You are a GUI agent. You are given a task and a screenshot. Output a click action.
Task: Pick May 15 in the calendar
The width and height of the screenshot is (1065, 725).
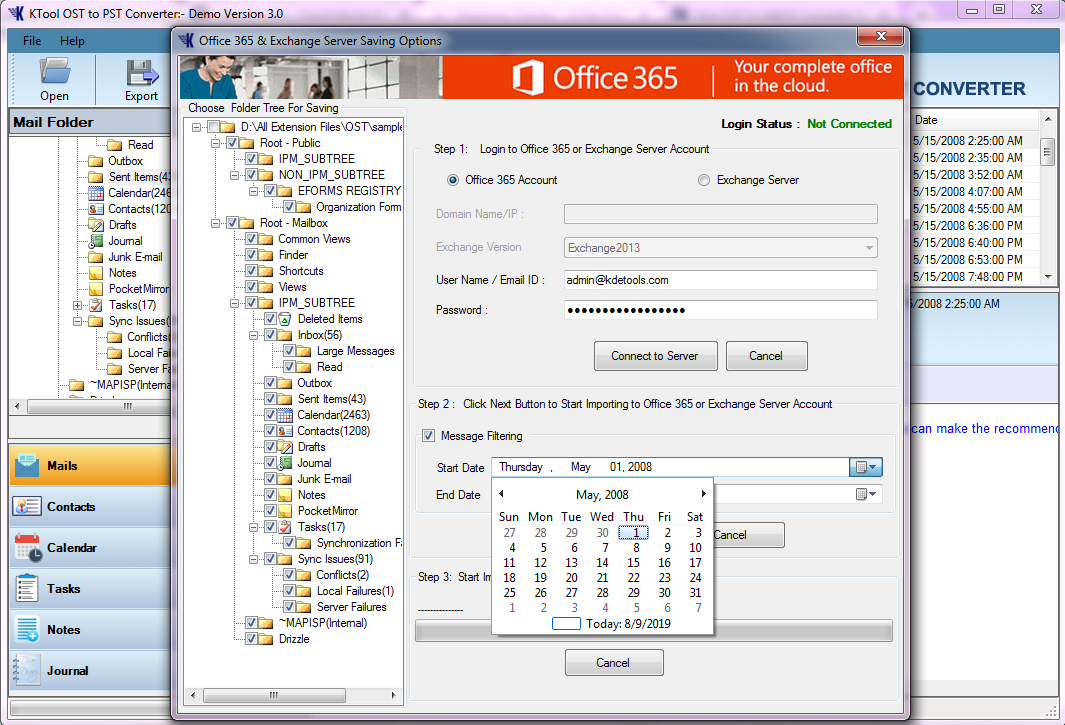point(633,562)
